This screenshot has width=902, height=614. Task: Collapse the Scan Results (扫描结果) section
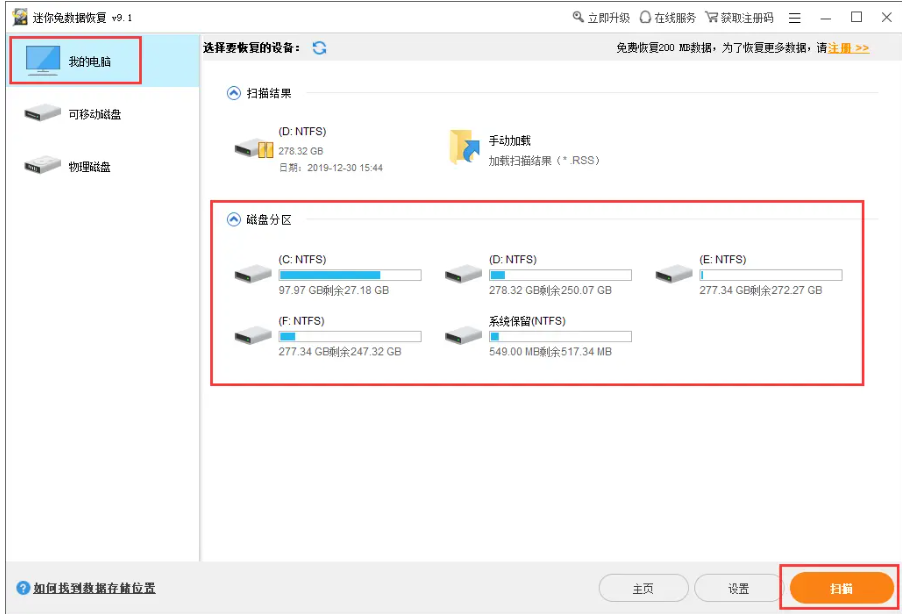pyautogui.click(x=234, y=93)
